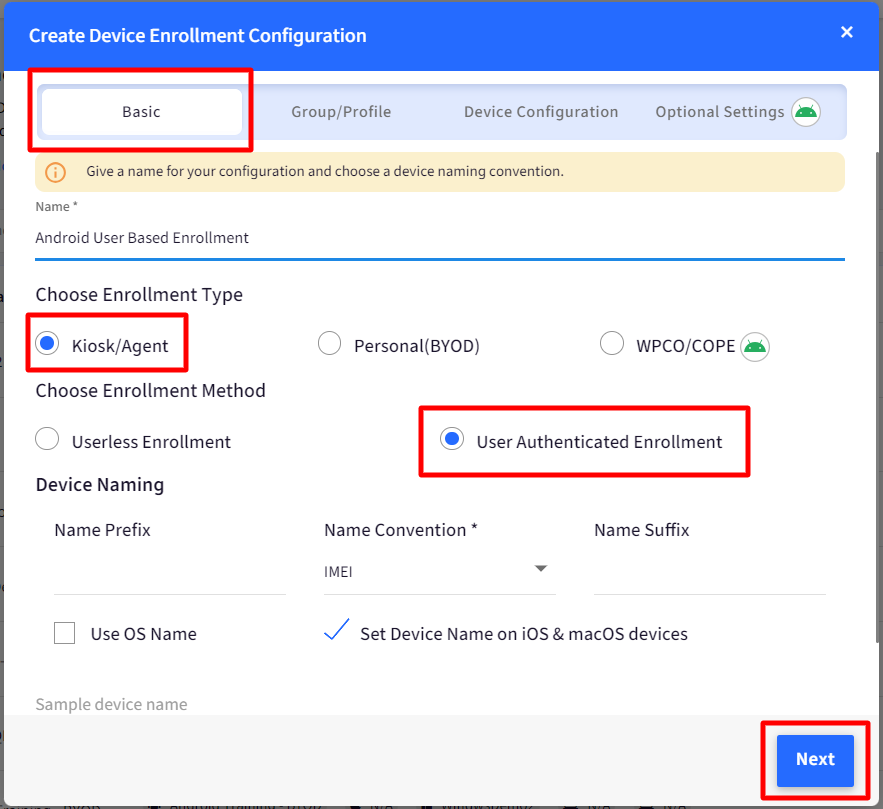Uncheck Set Device Name on iOS & macOS
Screen dimensions: 883x809
(x=337, y=631)
